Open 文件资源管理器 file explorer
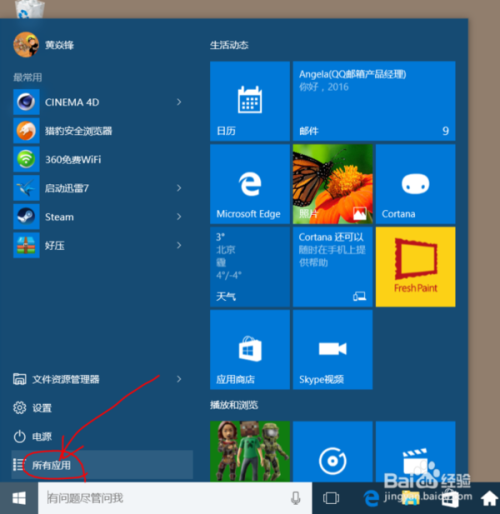This screenshot has height=514, width=500. [102, 379]
